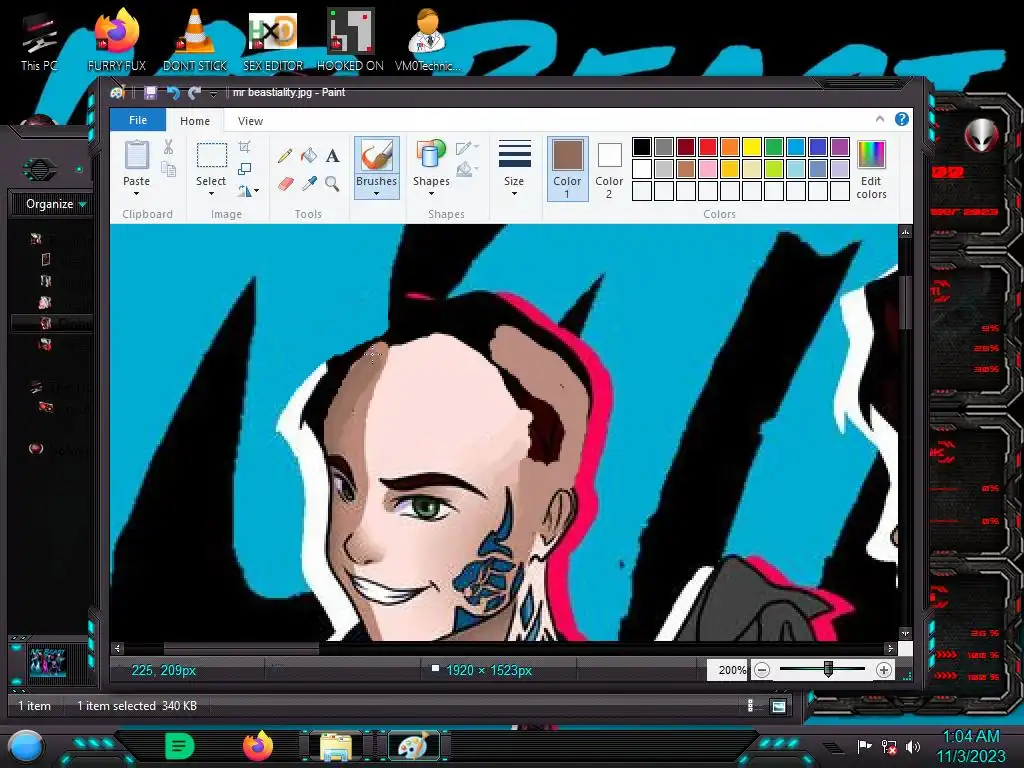Select the Color picker eyedropper tool
This screenshot has height=768, width=1024.
(x=309, y=184)
